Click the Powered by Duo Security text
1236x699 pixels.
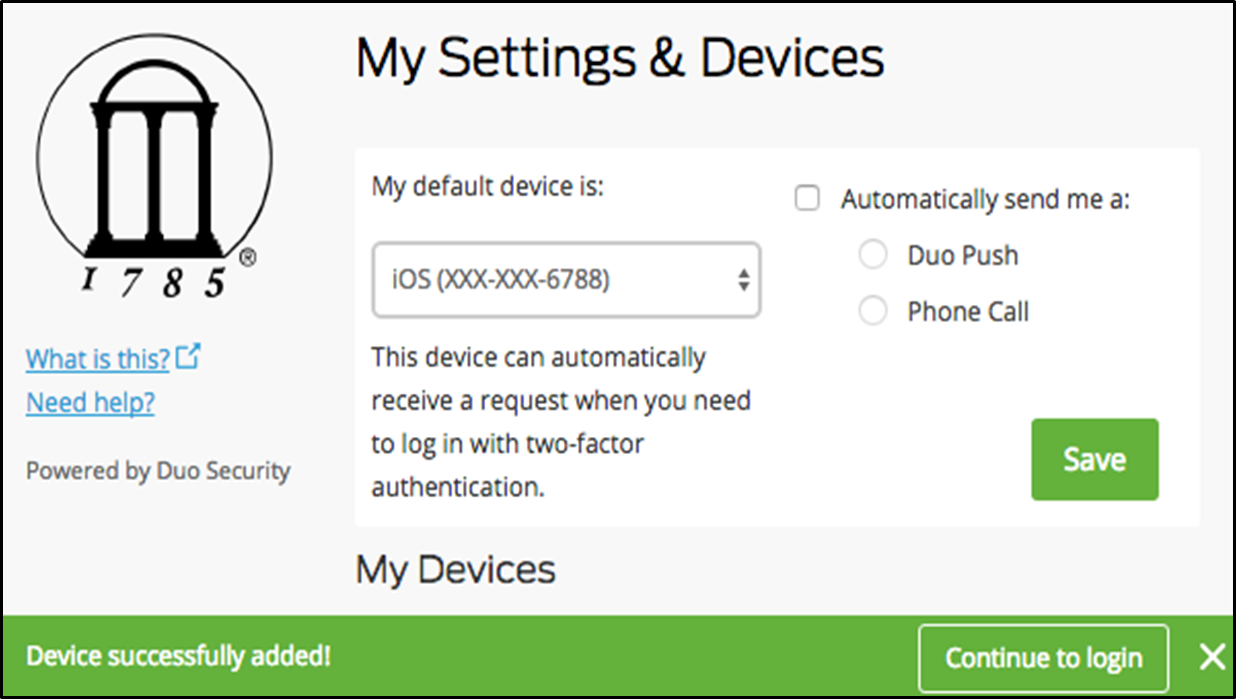[158, 470]
